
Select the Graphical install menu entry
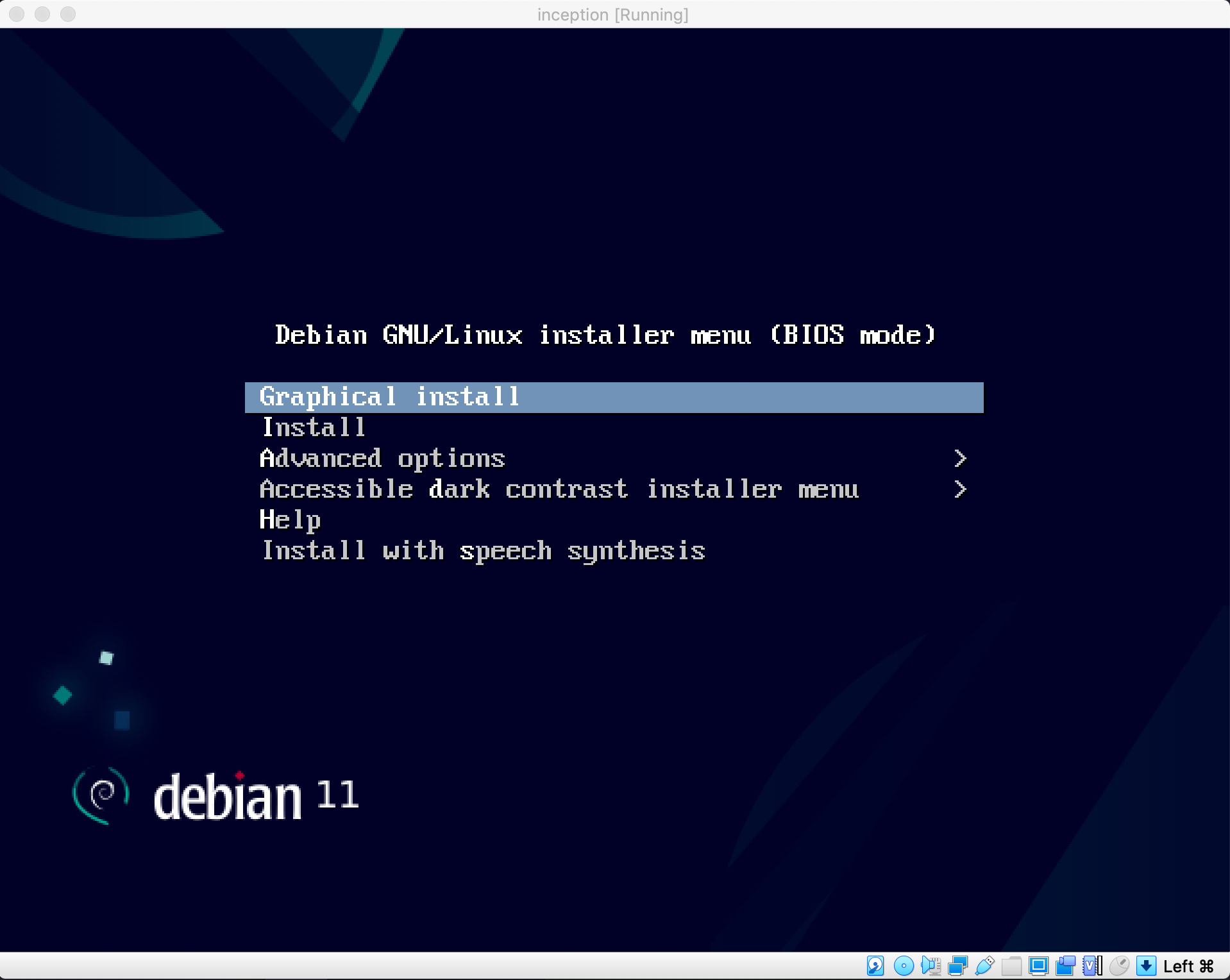coord(614,397)
